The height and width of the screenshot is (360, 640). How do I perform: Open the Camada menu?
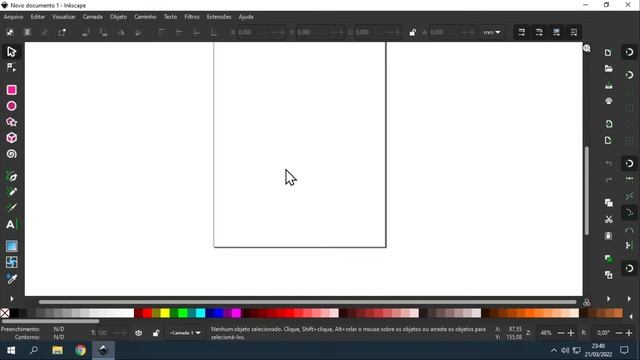click(x=93, y=17)
